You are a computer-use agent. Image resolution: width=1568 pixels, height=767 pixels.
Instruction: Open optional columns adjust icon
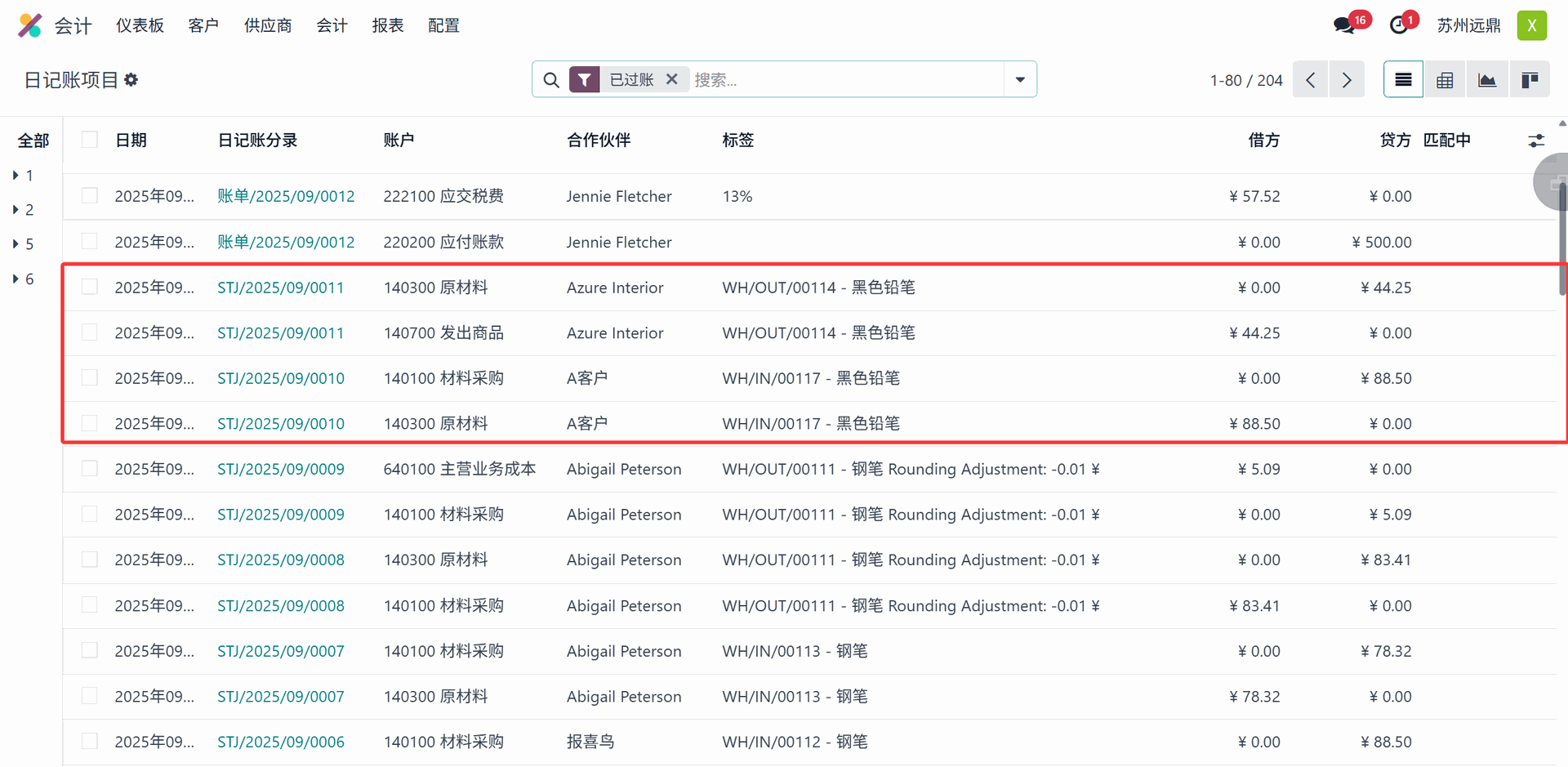[1536, 141]
